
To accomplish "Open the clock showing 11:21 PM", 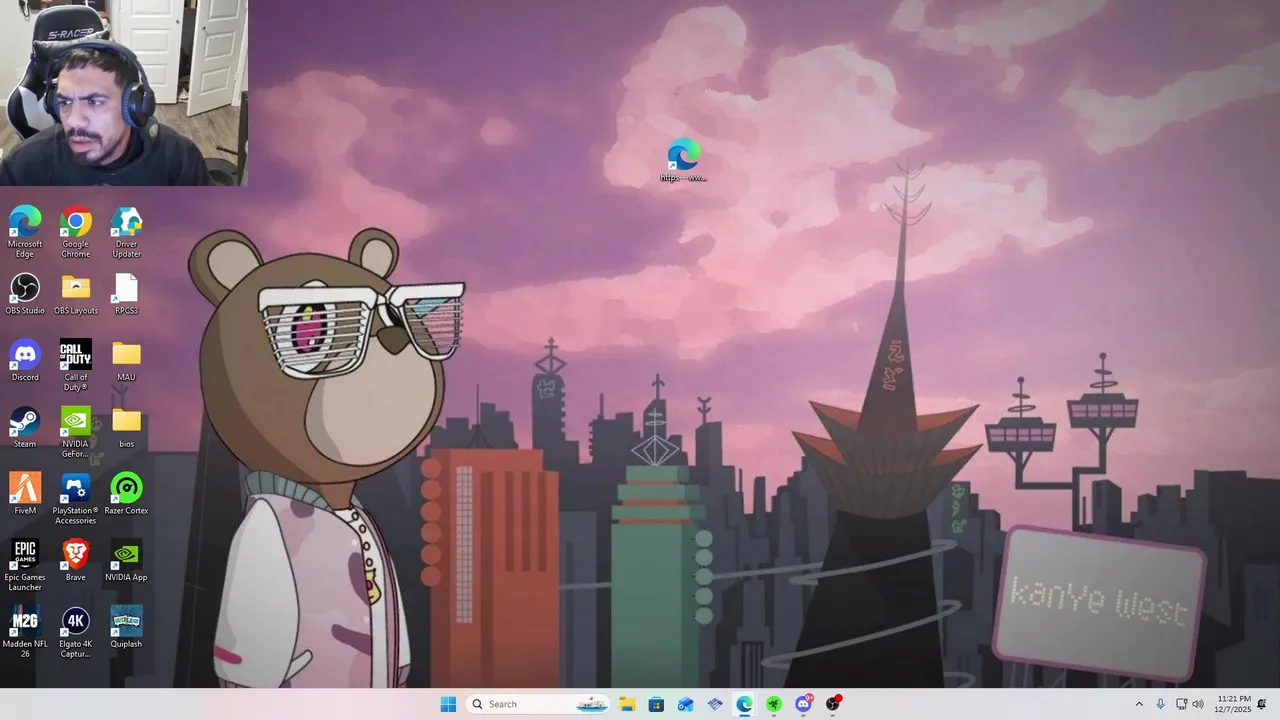I will 1234,704.
